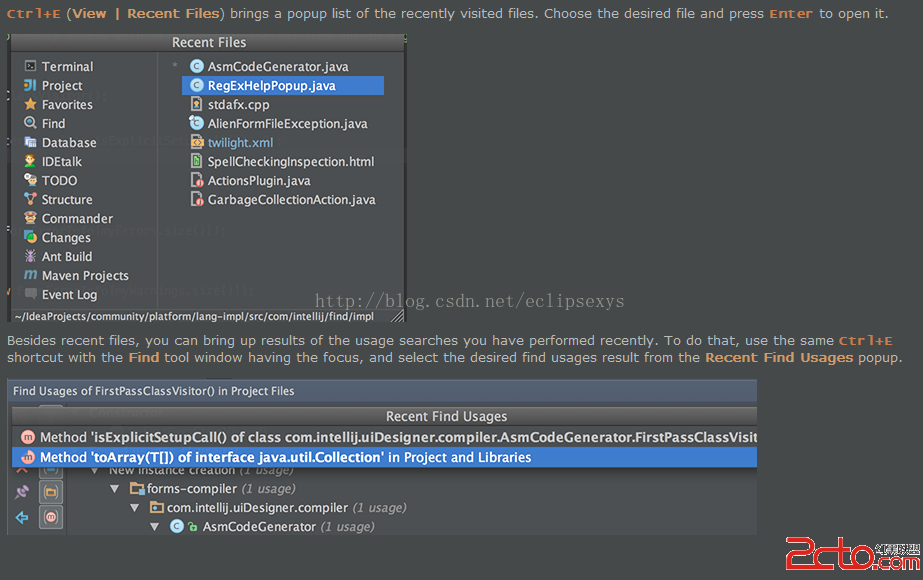The image size is (923, 580).
Task: Click the XML icon beside twilight.xml
Action: [x=197, y=142]
